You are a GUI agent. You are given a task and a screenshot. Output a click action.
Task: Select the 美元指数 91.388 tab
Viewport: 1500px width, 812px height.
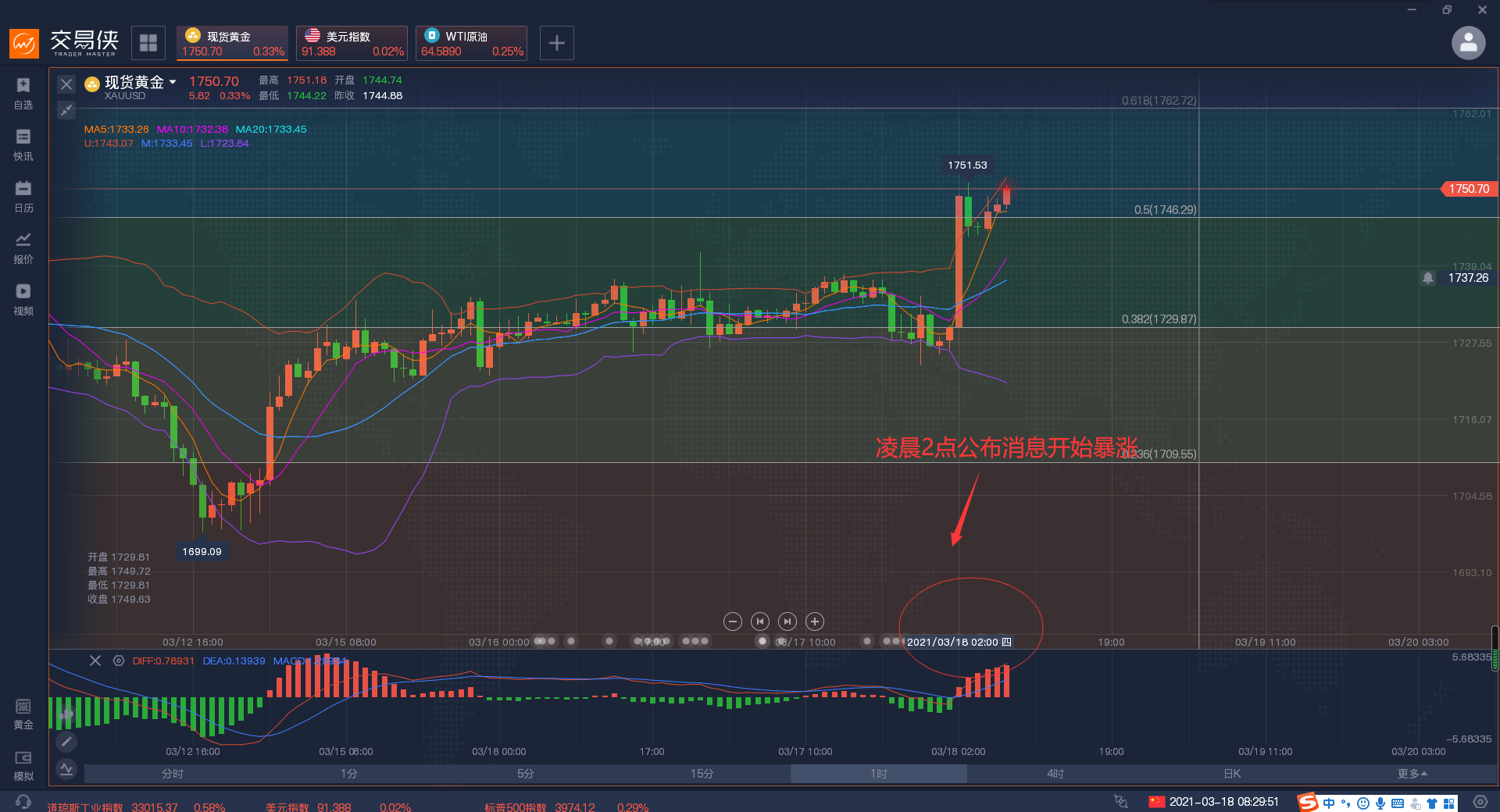coord(352,43)
